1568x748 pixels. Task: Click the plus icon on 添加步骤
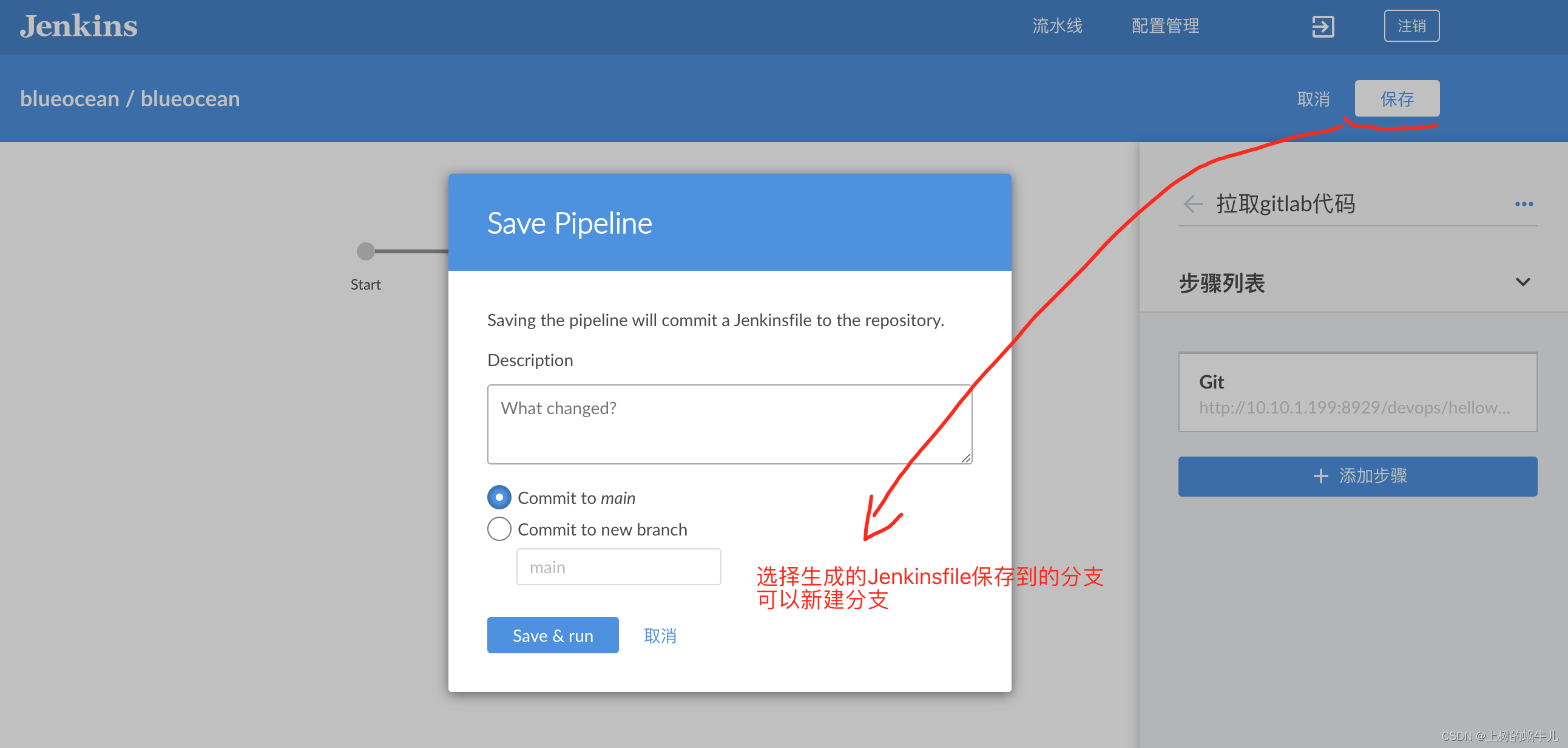coord(1320,476)
